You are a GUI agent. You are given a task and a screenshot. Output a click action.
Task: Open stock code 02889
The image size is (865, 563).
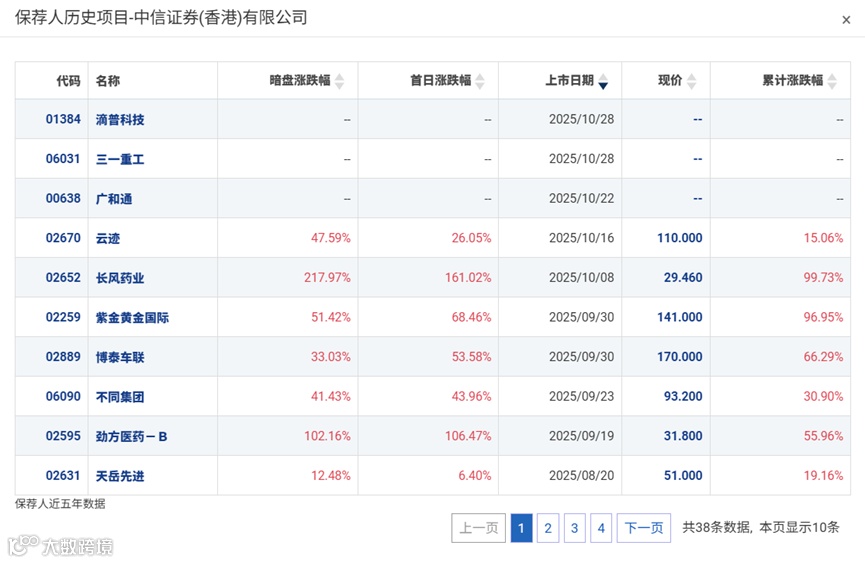63,357
